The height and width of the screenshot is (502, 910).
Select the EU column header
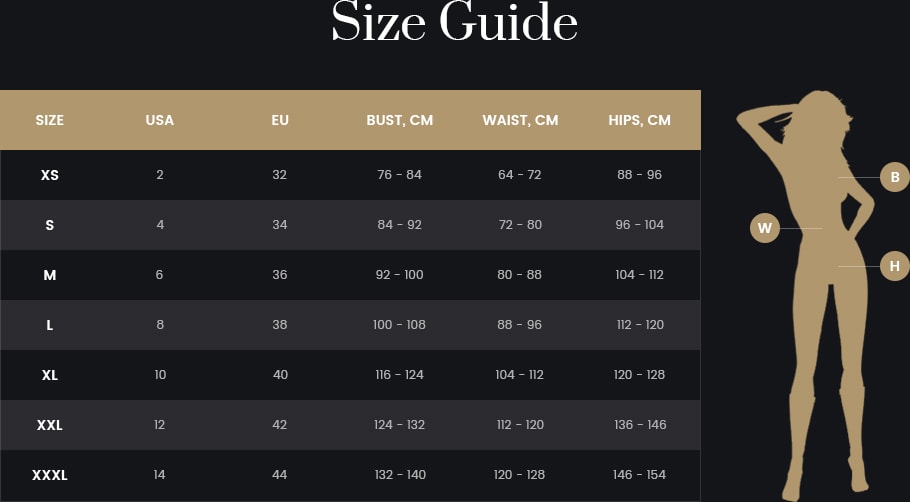pos(280,120)
